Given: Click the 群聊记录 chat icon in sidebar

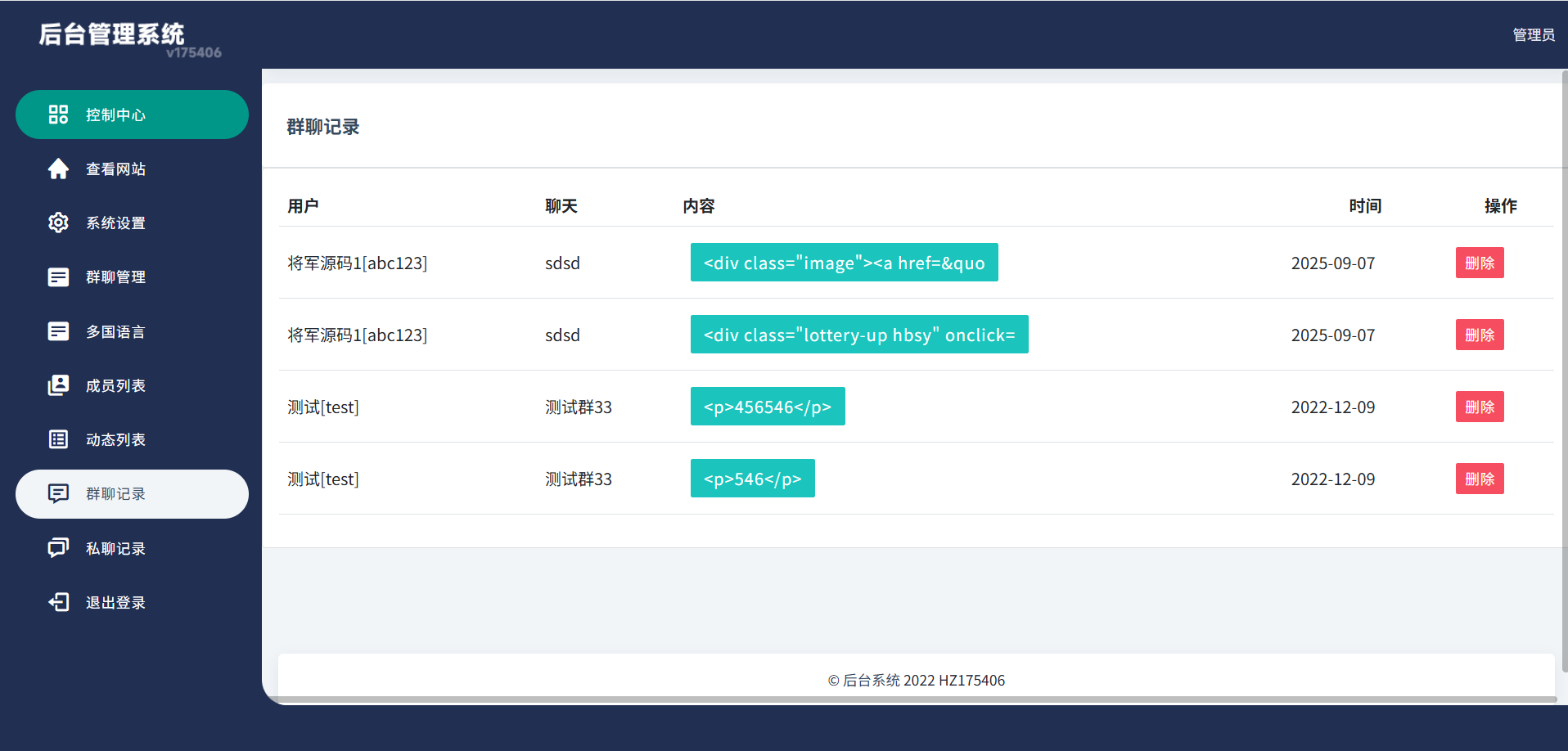Looking at the screenshot, I should (x=58, y=493).
